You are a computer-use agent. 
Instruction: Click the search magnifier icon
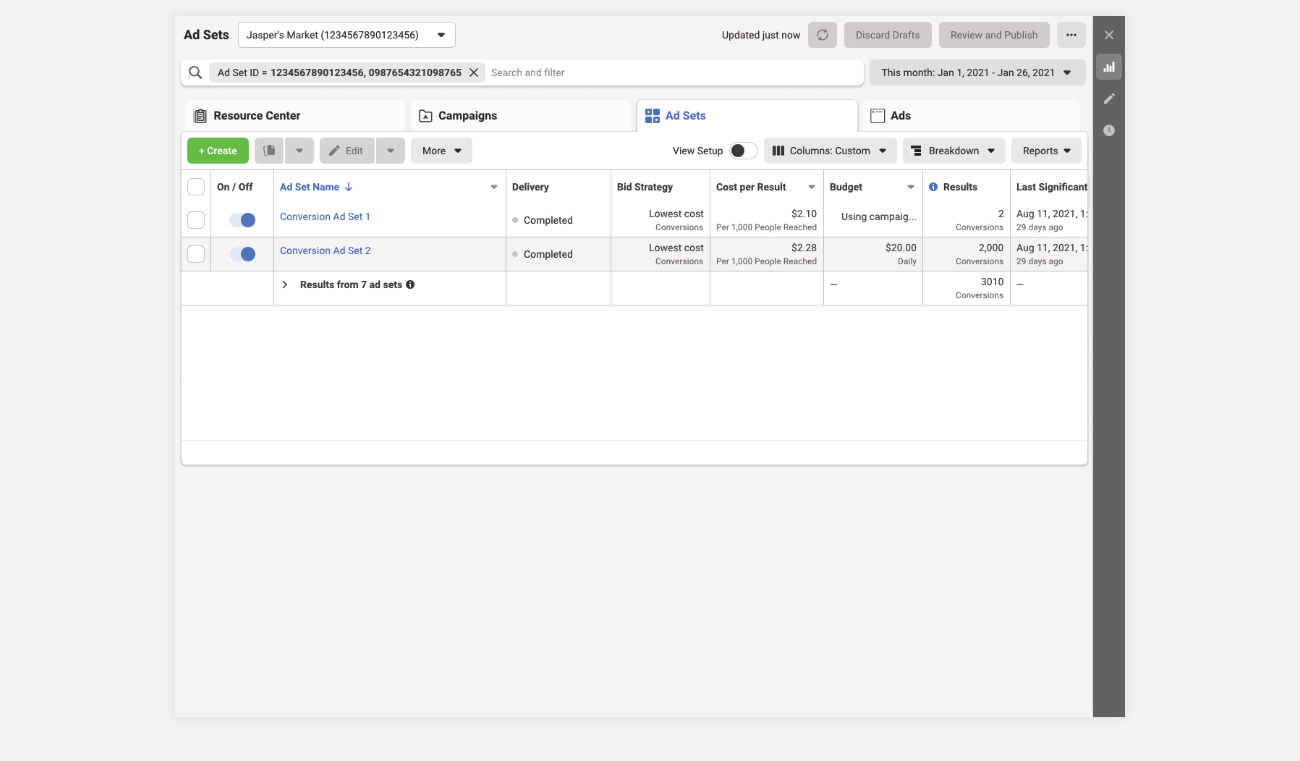(x=196, y=73)
